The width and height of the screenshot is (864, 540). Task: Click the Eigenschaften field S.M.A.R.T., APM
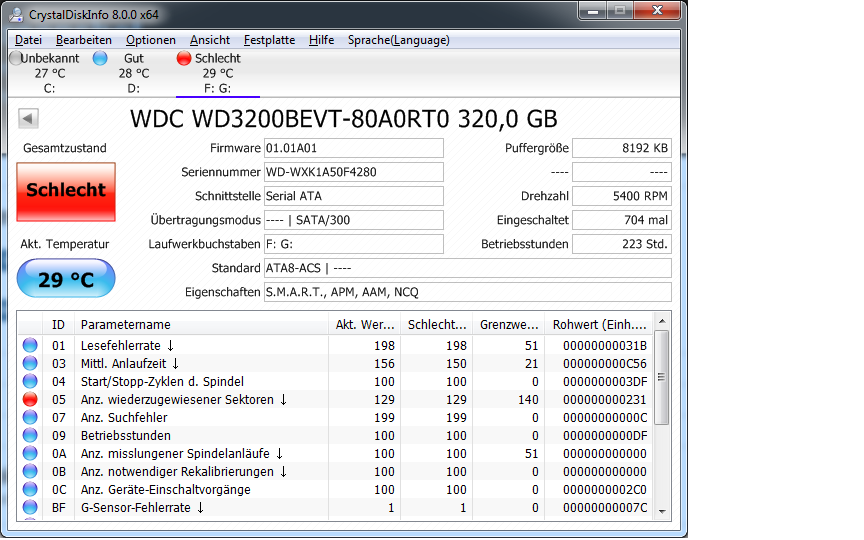tap(468, 292)
